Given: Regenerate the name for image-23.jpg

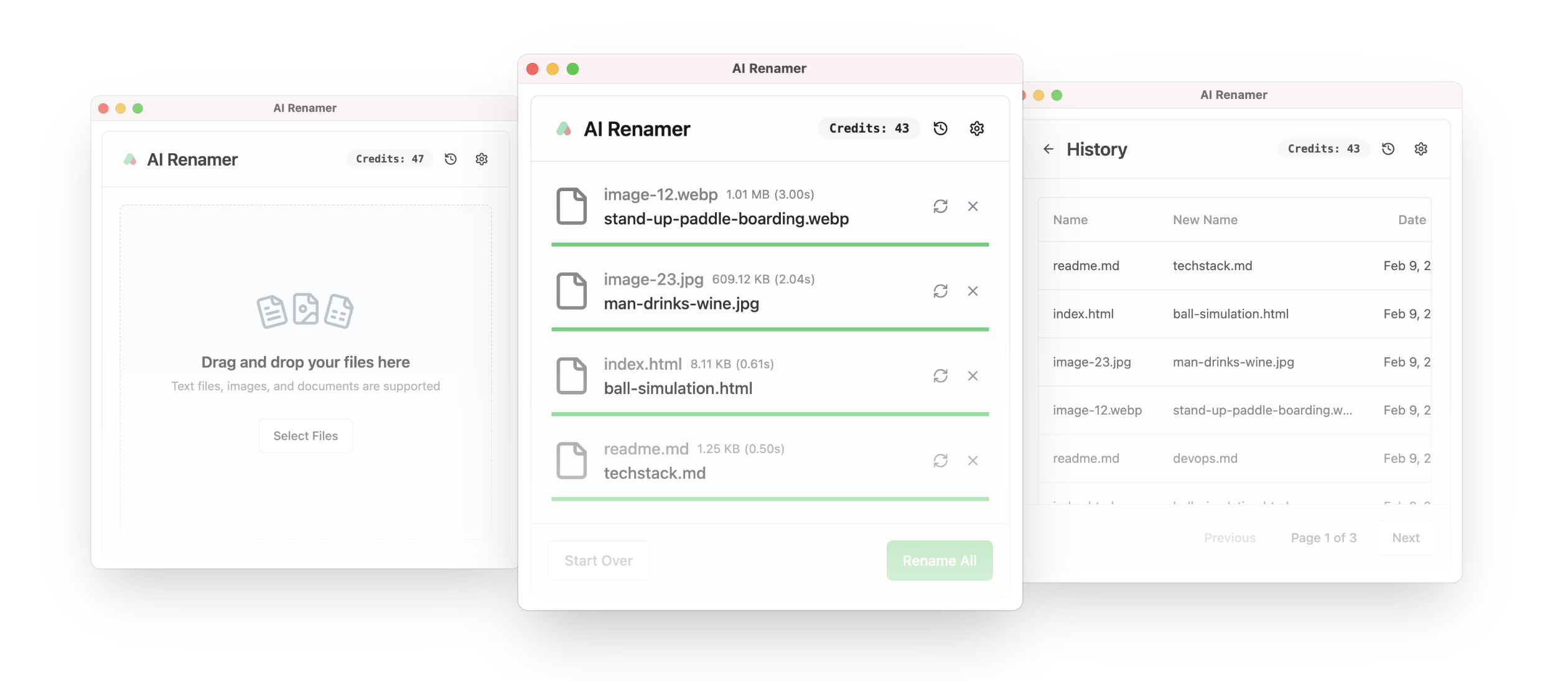Looking at the screenshot, I should pyautogui.click(x=940, y=291).
